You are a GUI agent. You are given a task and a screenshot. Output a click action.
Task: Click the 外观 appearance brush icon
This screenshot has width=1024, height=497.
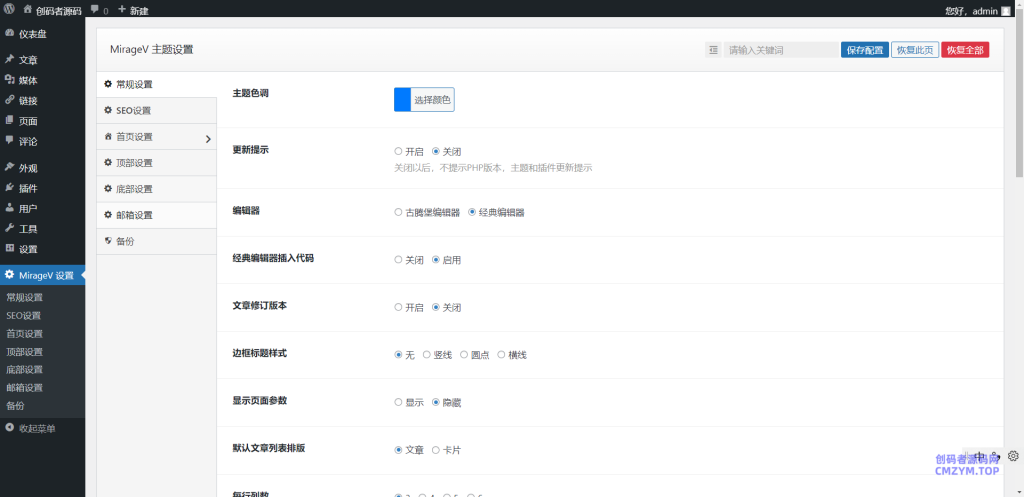[x=9, y=168]
